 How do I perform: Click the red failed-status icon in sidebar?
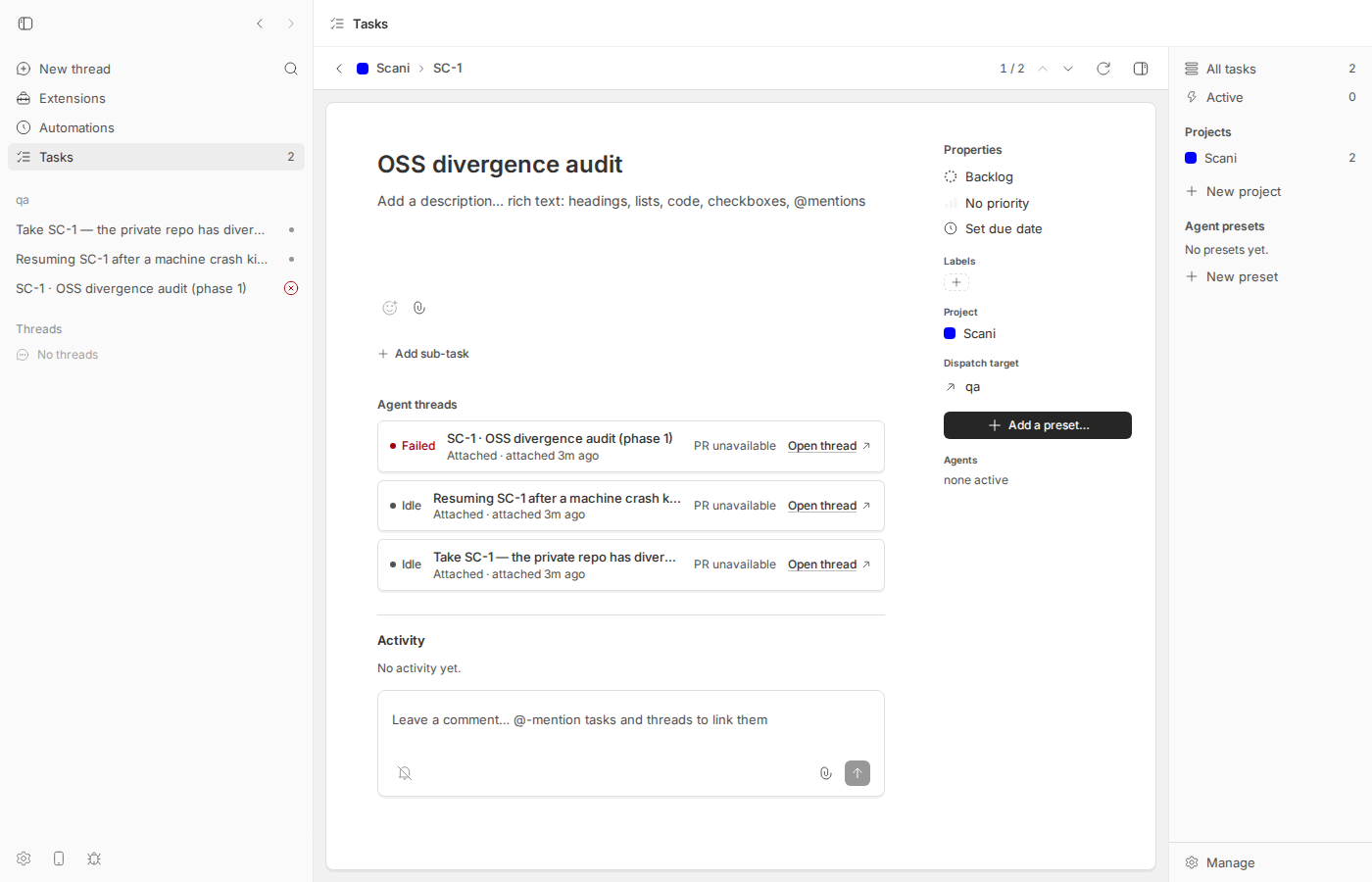pos(291,288)
